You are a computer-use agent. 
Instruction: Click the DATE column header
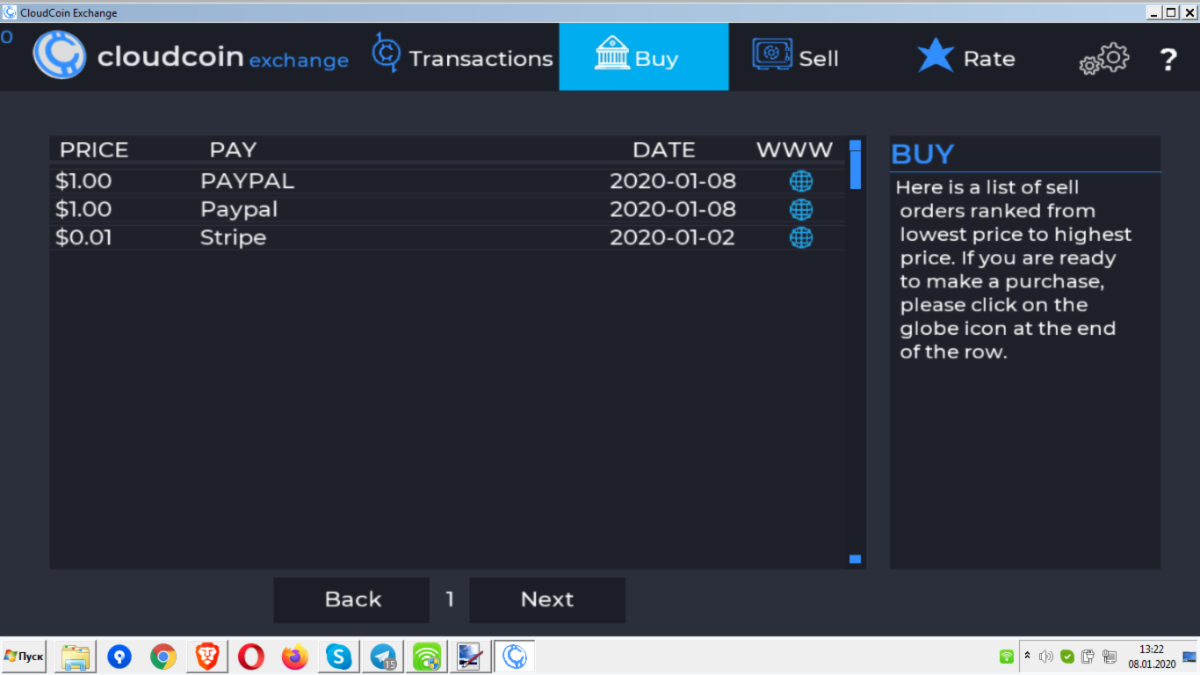click(664, 150)
